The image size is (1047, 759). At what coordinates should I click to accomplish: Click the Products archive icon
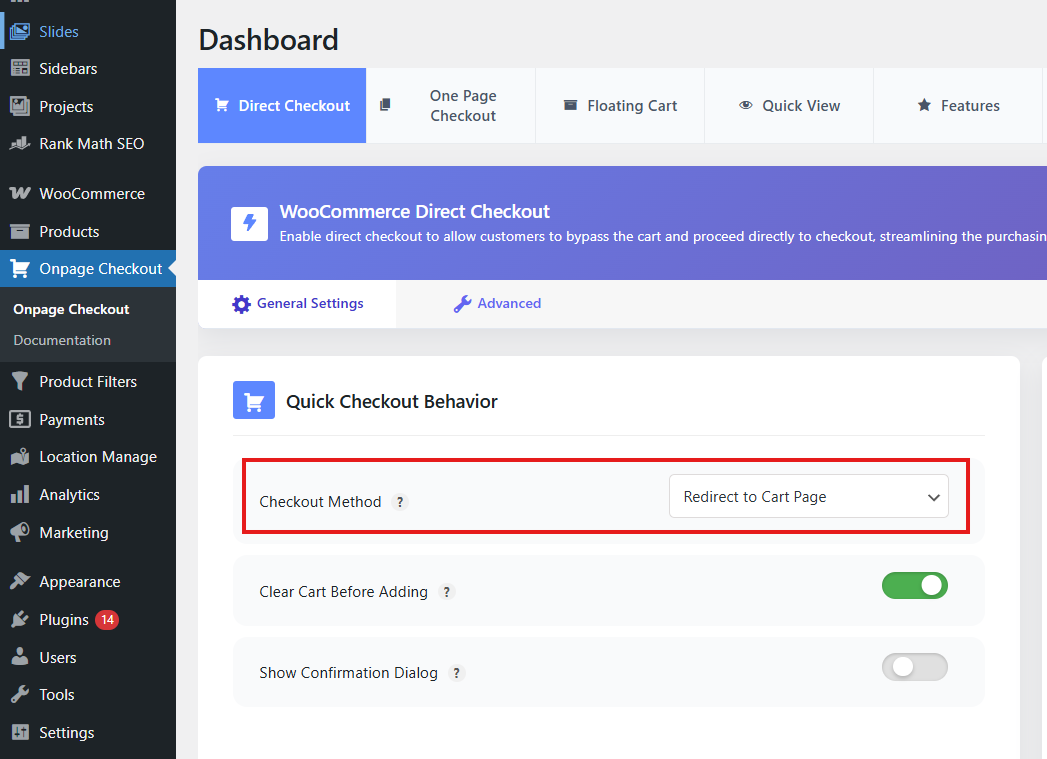(x=20, y=232)
